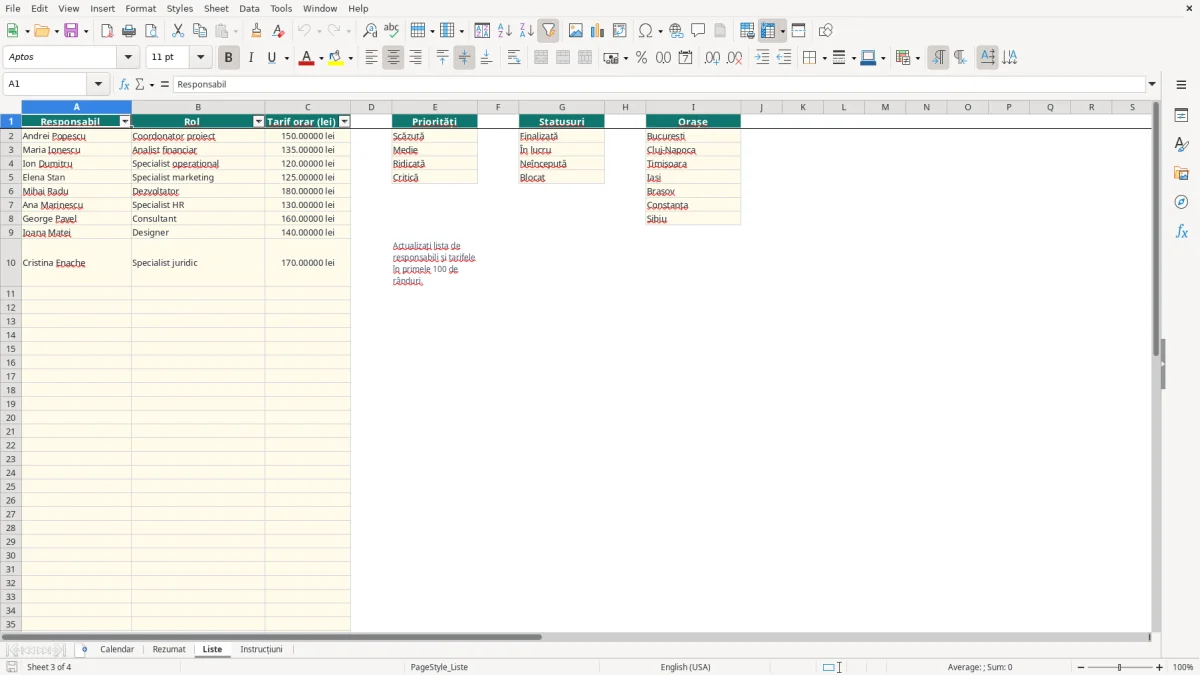Viewport: 1200px width, 675px height.
Task: Open the font name dropdown
Action: click(x=128, y=58)
